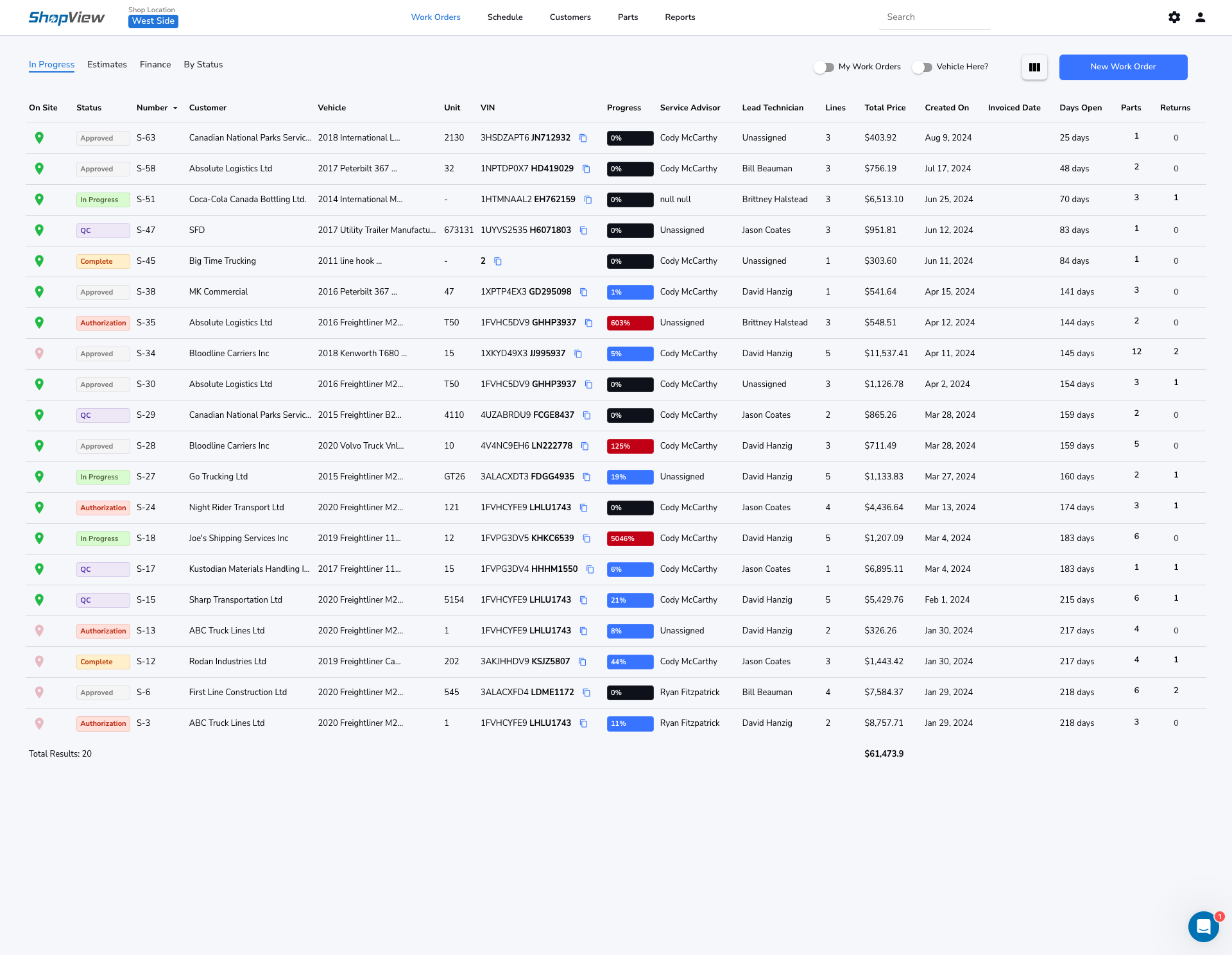Open the Finance view link
The image size is (1232, 955).
coord(155,64)
